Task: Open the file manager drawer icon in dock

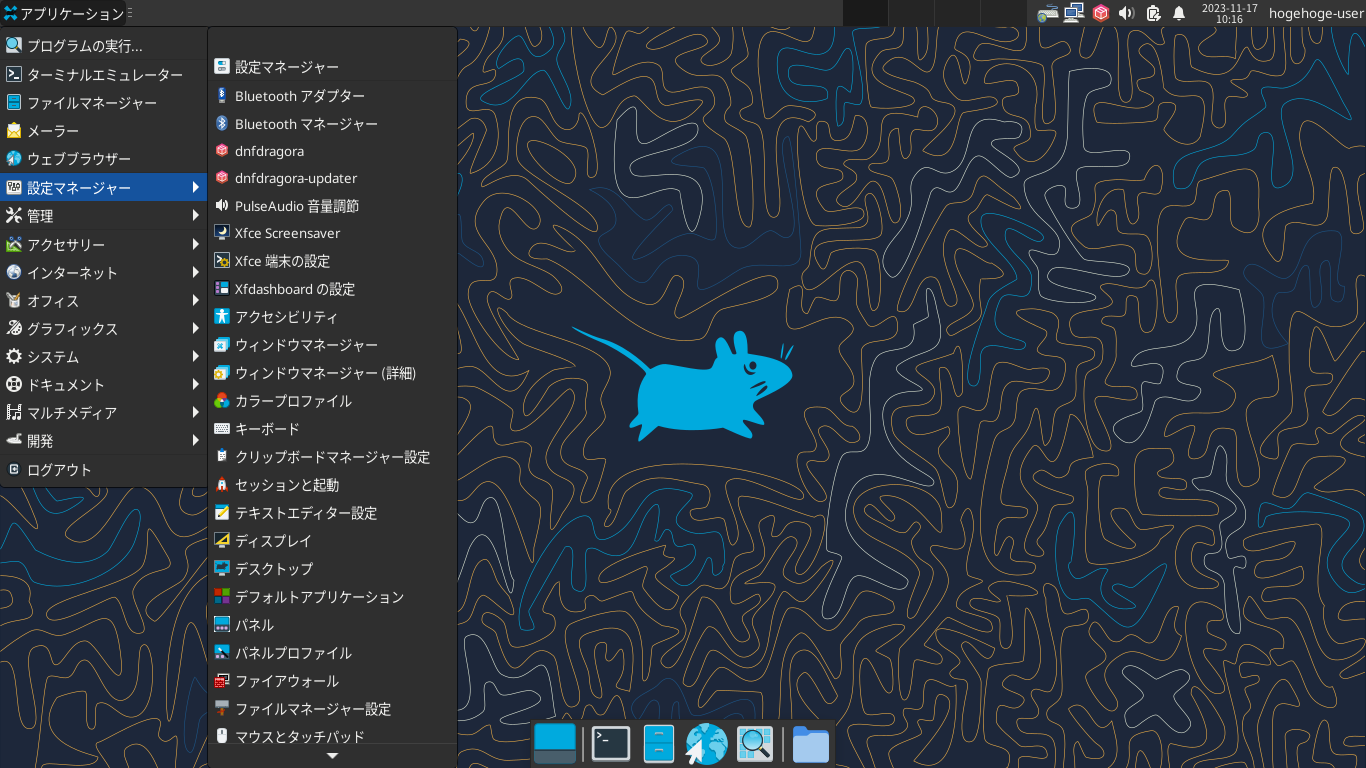Action: (x=659, y=743)
